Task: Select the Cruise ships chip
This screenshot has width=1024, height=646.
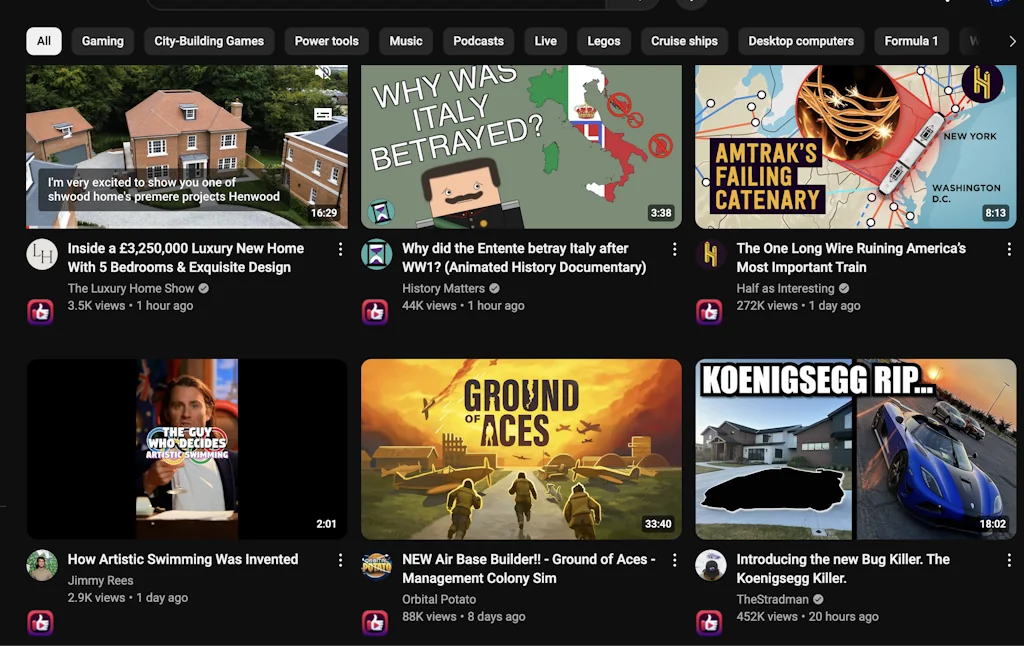Action: (x=684, y=41)
